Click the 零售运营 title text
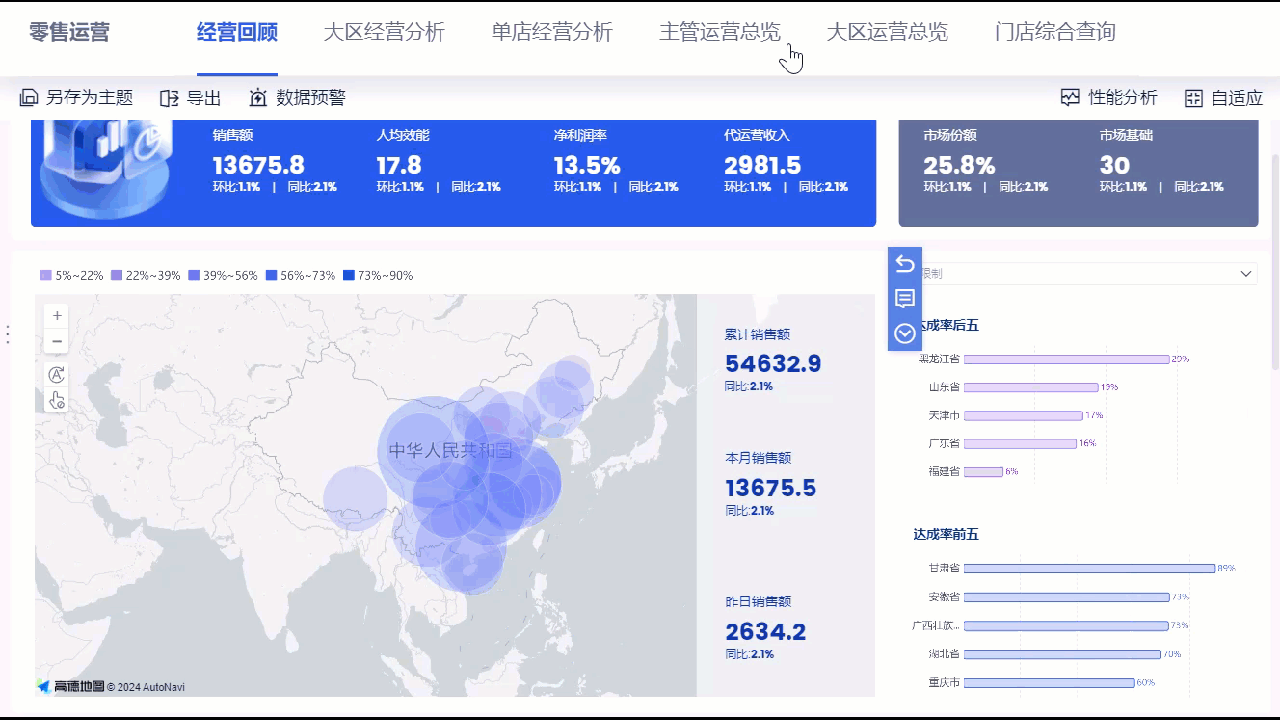Image resolution: width=1280 pixels, height=720 pixels. coord(69,32)
